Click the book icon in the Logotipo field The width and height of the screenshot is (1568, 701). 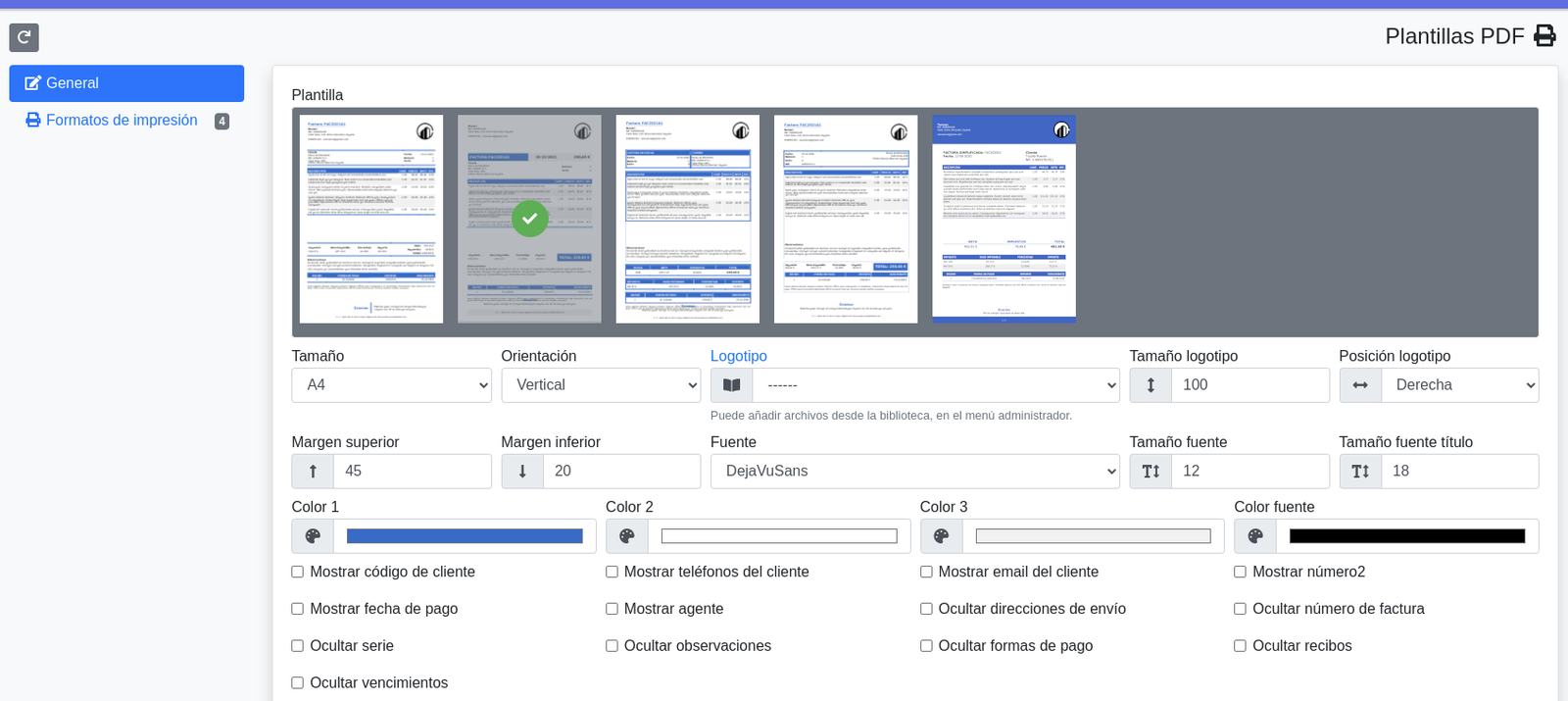pyautogui.click(x=731, y=385)
